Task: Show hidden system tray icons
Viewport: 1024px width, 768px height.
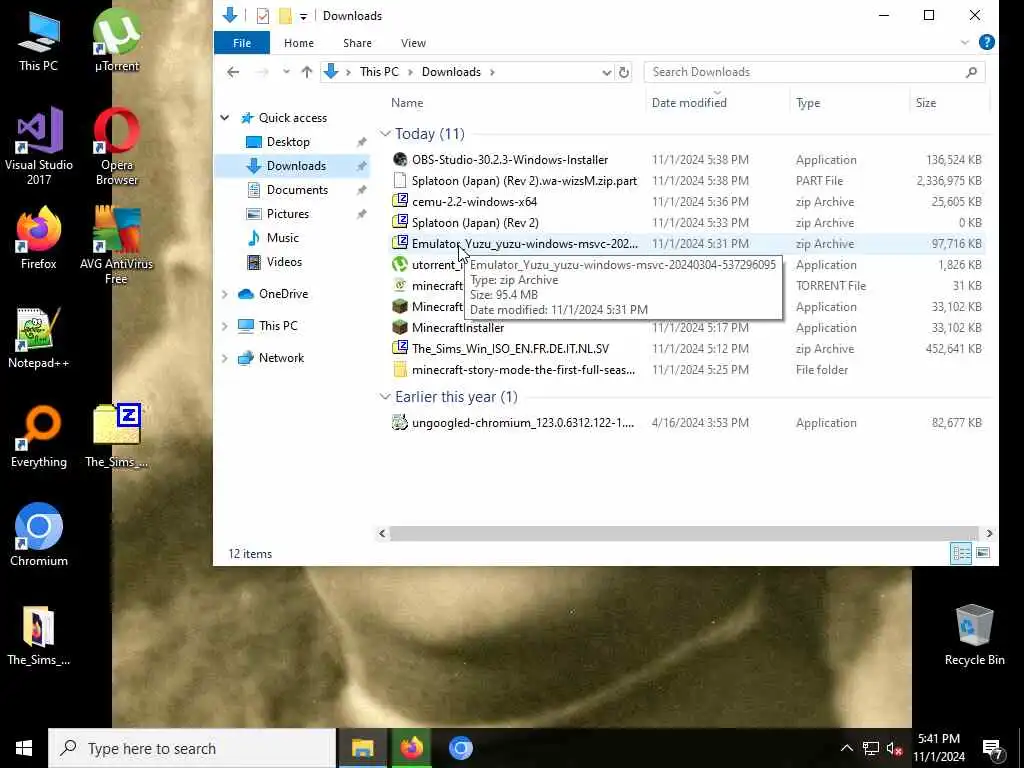Action: point(846,748)
